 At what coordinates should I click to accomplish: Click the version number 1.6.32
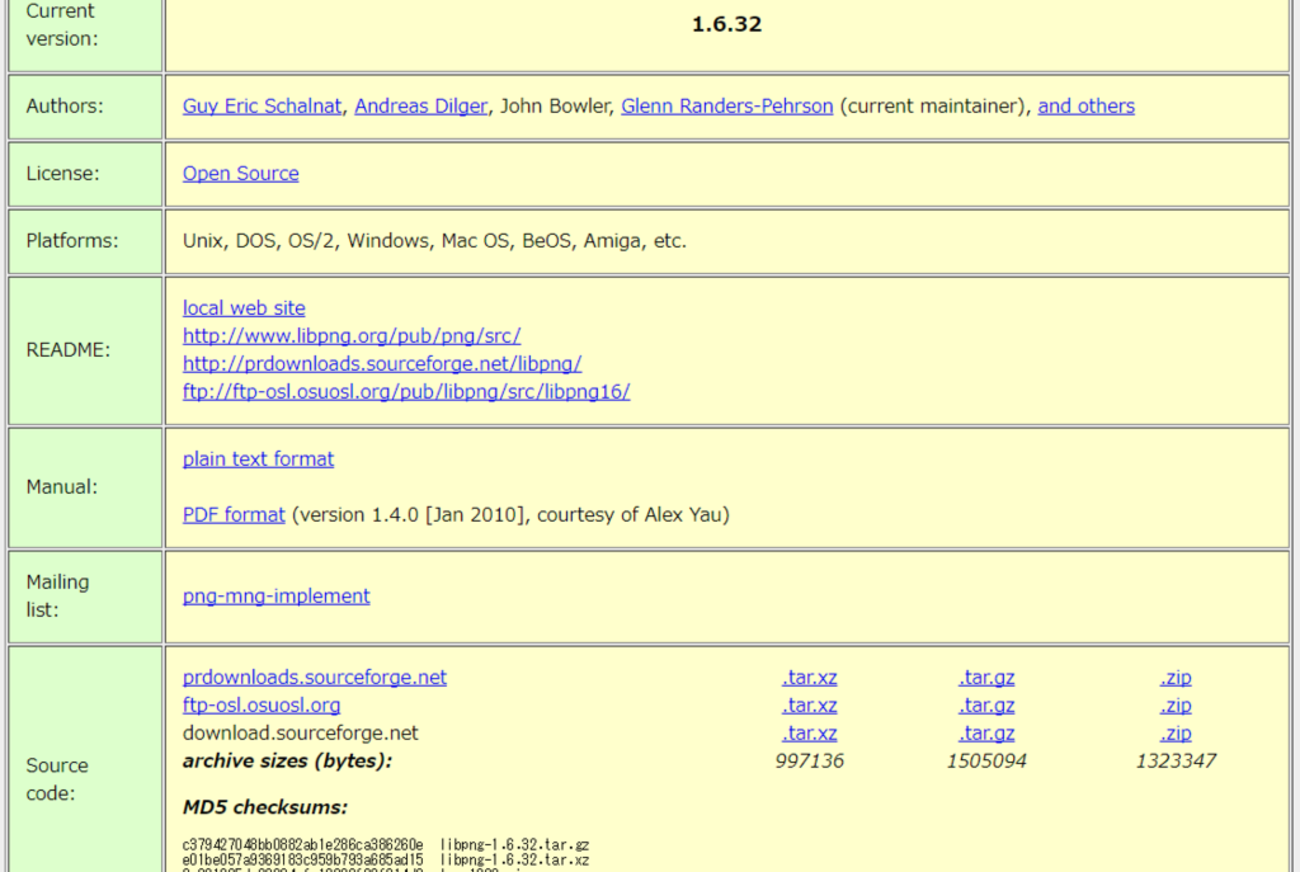click(727, 24)
